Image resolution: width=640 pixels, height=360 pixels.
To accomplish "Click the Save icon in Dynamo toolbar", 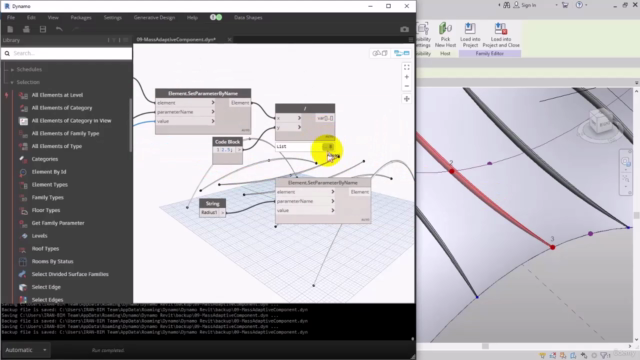I will pos(43,29).
